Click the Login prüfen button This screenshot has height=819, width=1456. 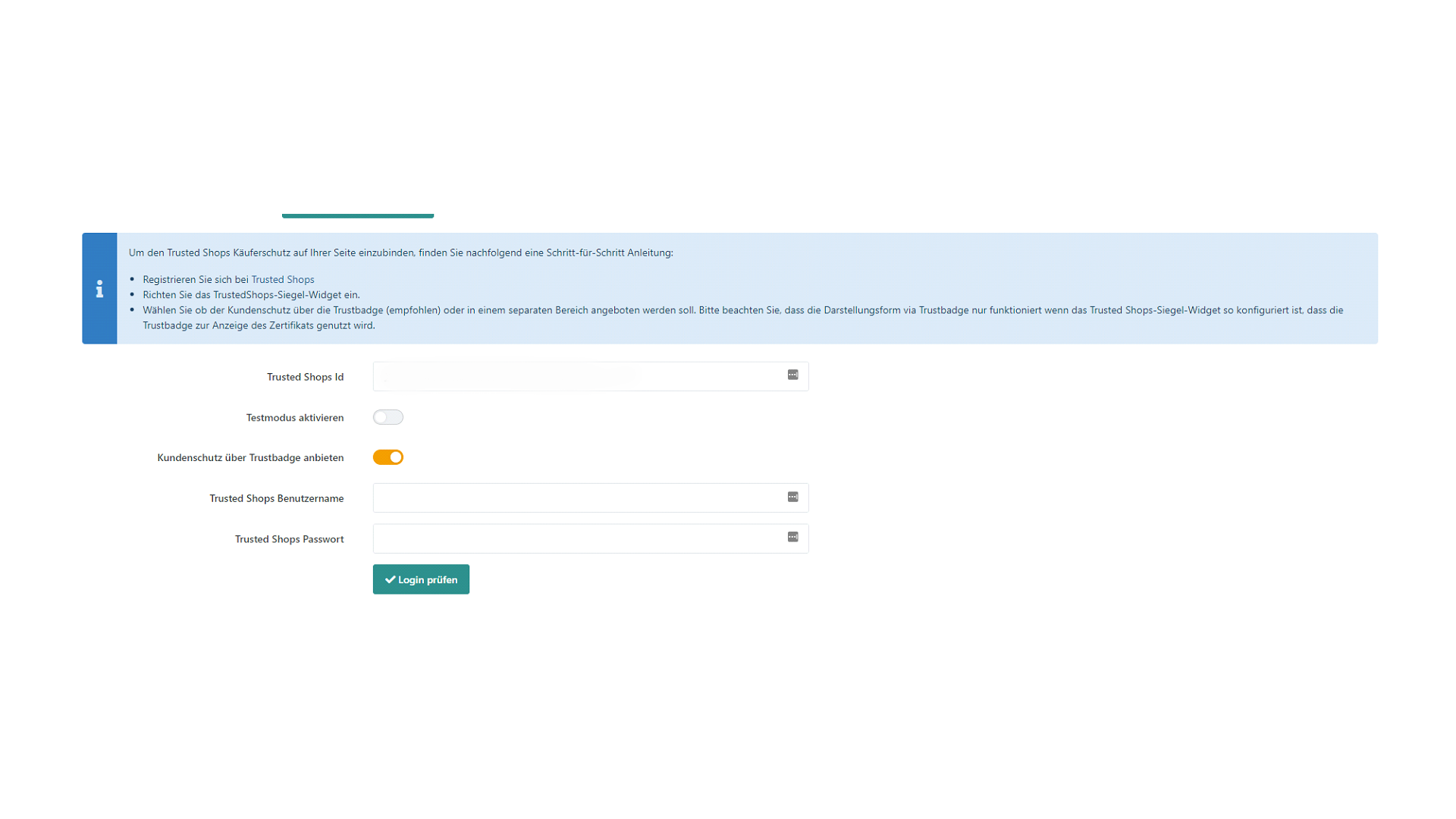(x=421, y=579)
